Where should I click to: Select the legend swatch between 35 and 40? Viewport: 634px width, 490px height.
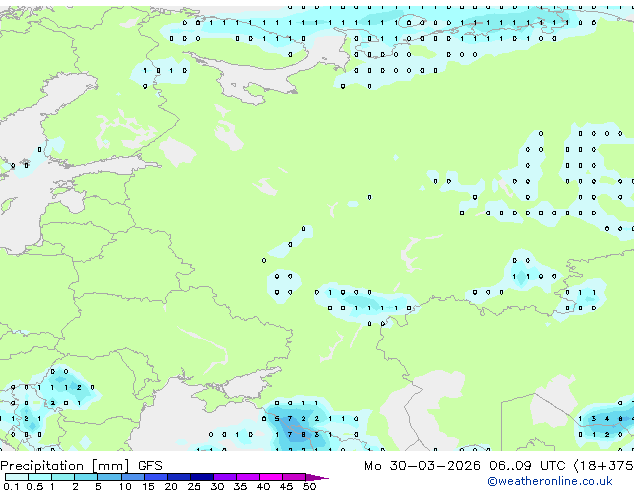click(247, 477)
